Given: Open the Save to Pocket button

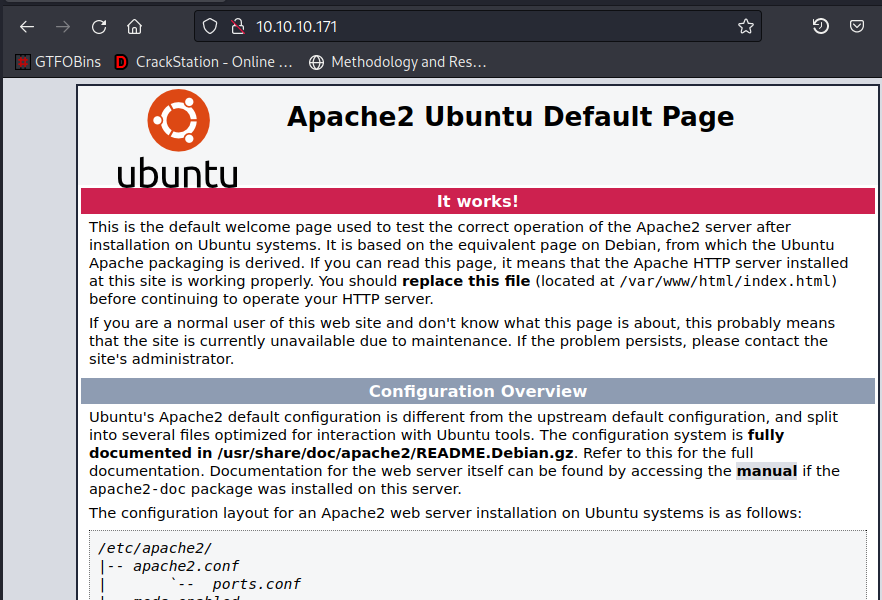Looking at the screenshot, I should click(x=857, y=26).
